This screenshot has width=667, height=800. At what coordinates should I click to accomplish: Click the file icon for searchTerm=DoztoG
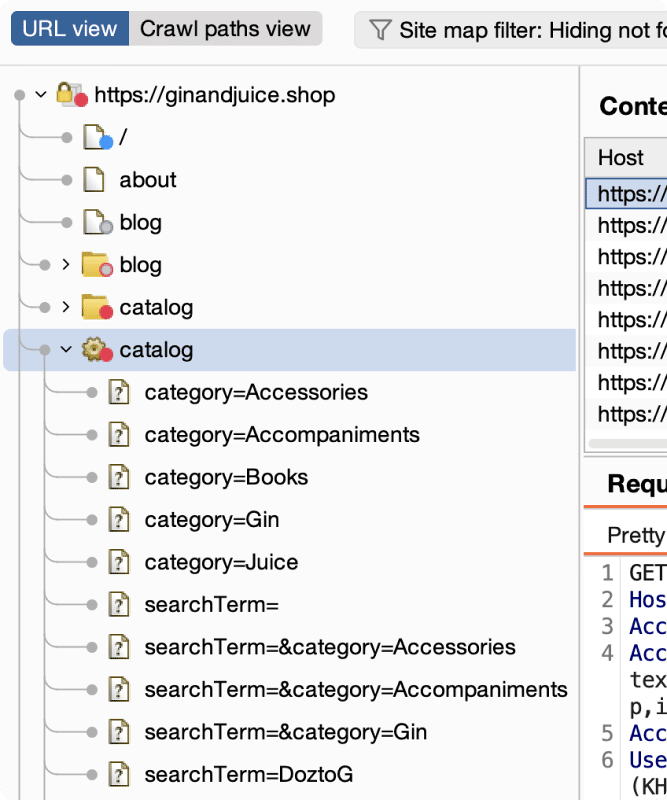pos(119,774)
